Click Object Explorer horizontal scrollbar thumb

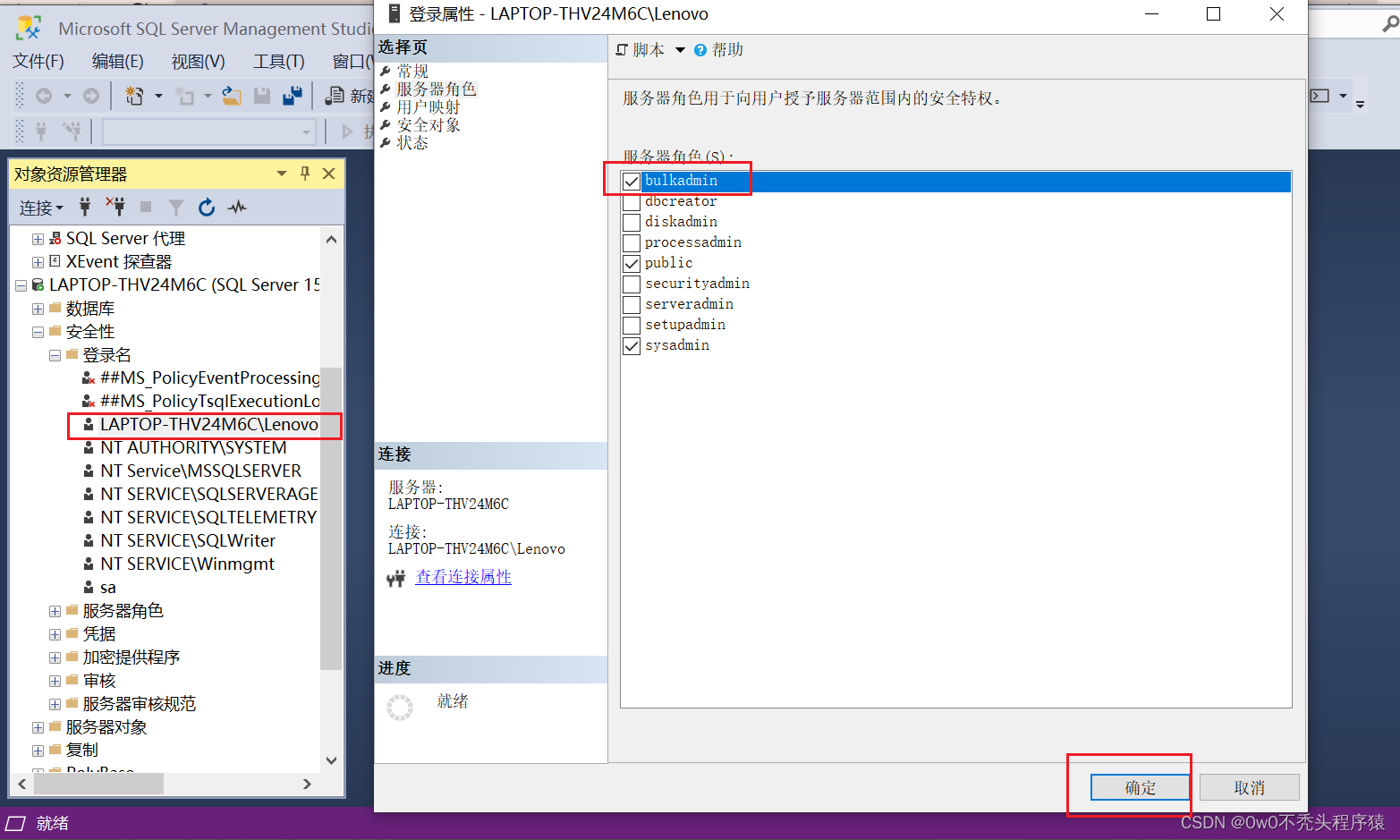point(98,784)
